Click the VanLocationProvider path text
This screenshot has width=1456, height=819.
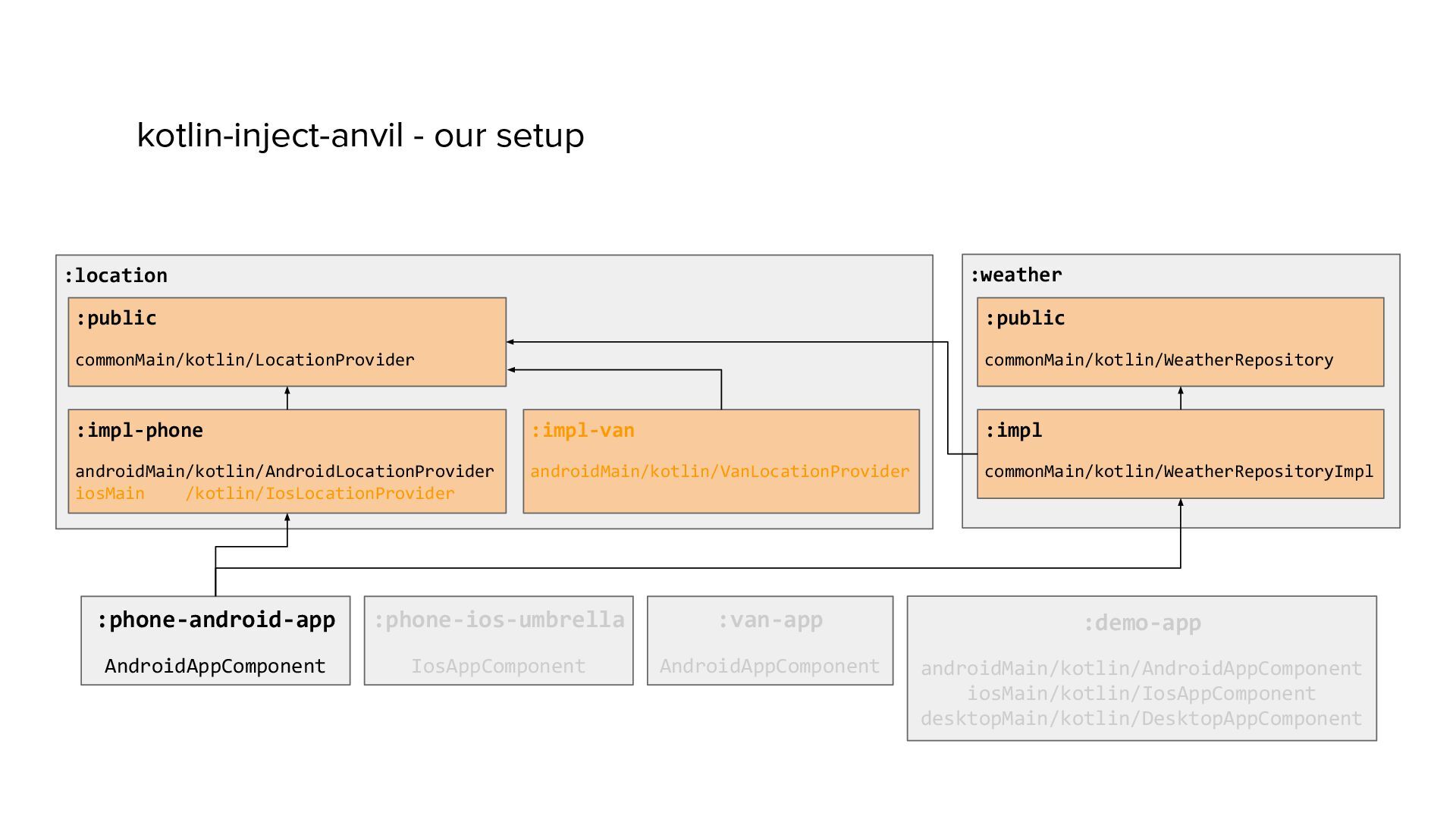click(x=720, y=471)
